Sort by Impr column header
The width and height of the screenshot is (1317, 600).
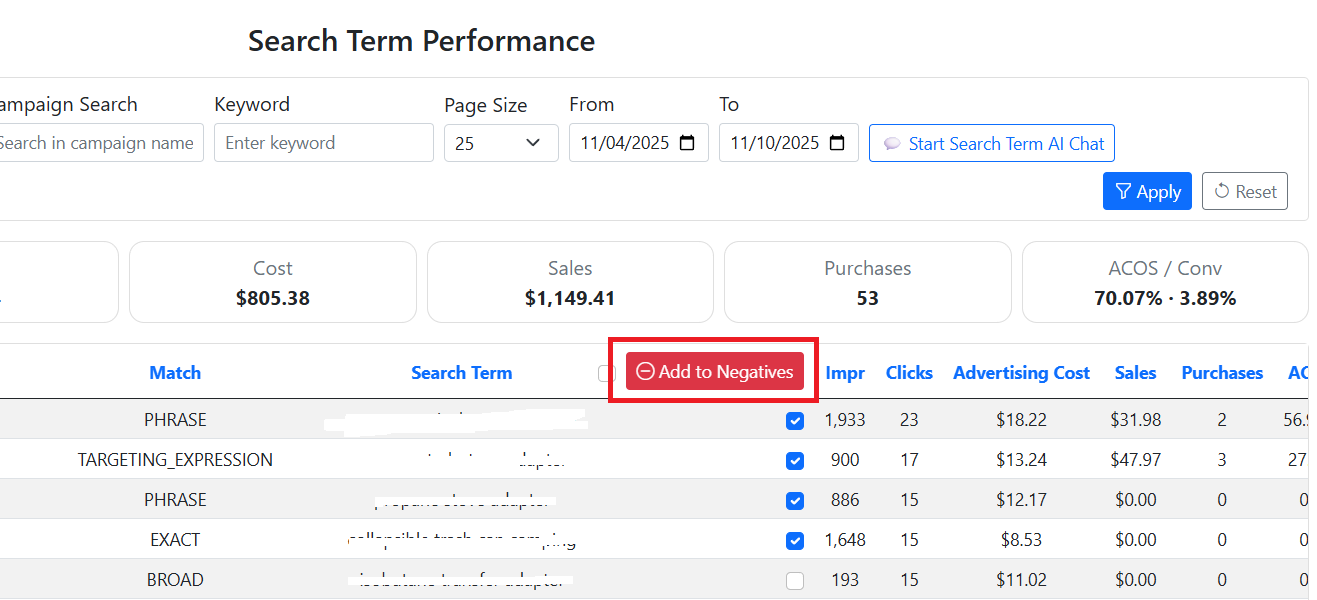pos(845,373)
